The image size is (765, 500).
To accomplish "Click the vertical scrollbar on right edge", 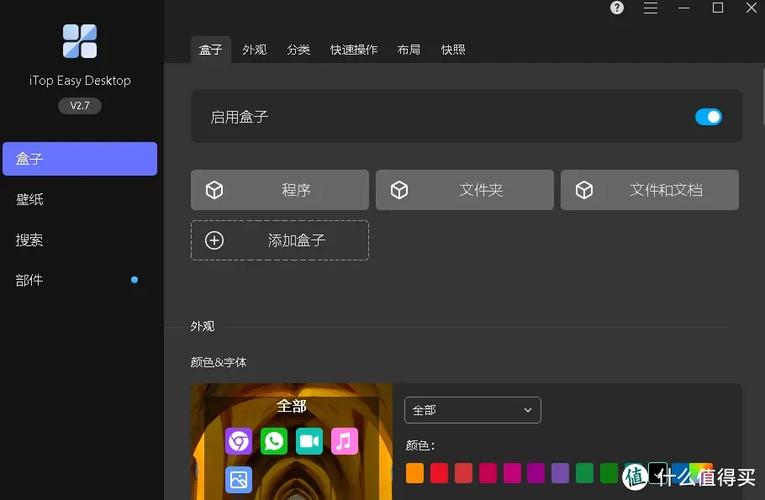I will (763, 97).
